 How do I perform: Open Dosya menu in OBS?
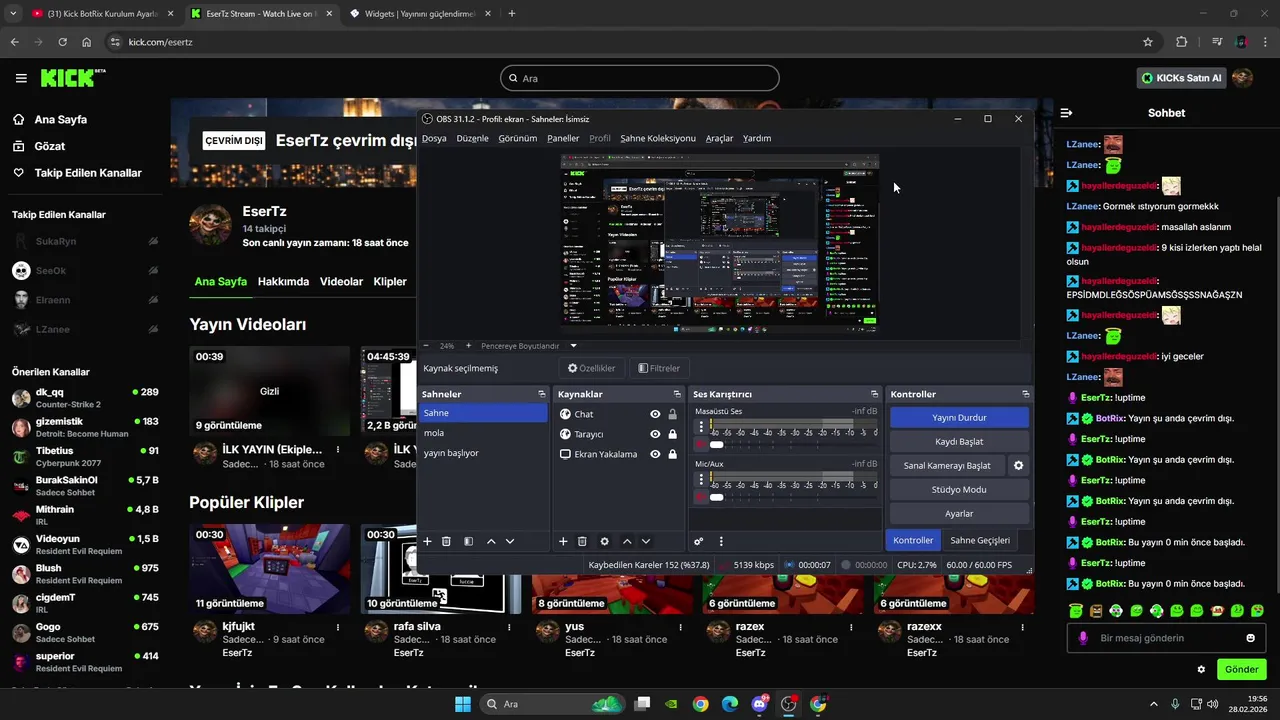tap(434, 138)
